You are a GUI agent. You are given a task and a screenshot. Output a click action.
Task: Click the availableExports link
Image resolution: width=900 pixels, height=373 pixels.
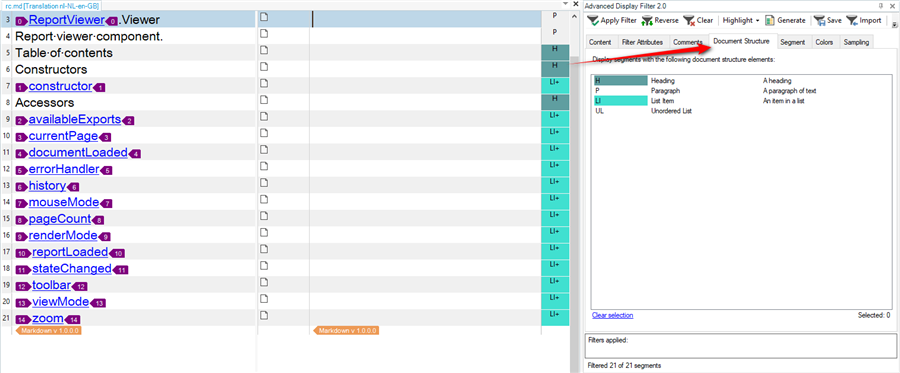click(75, 119)
